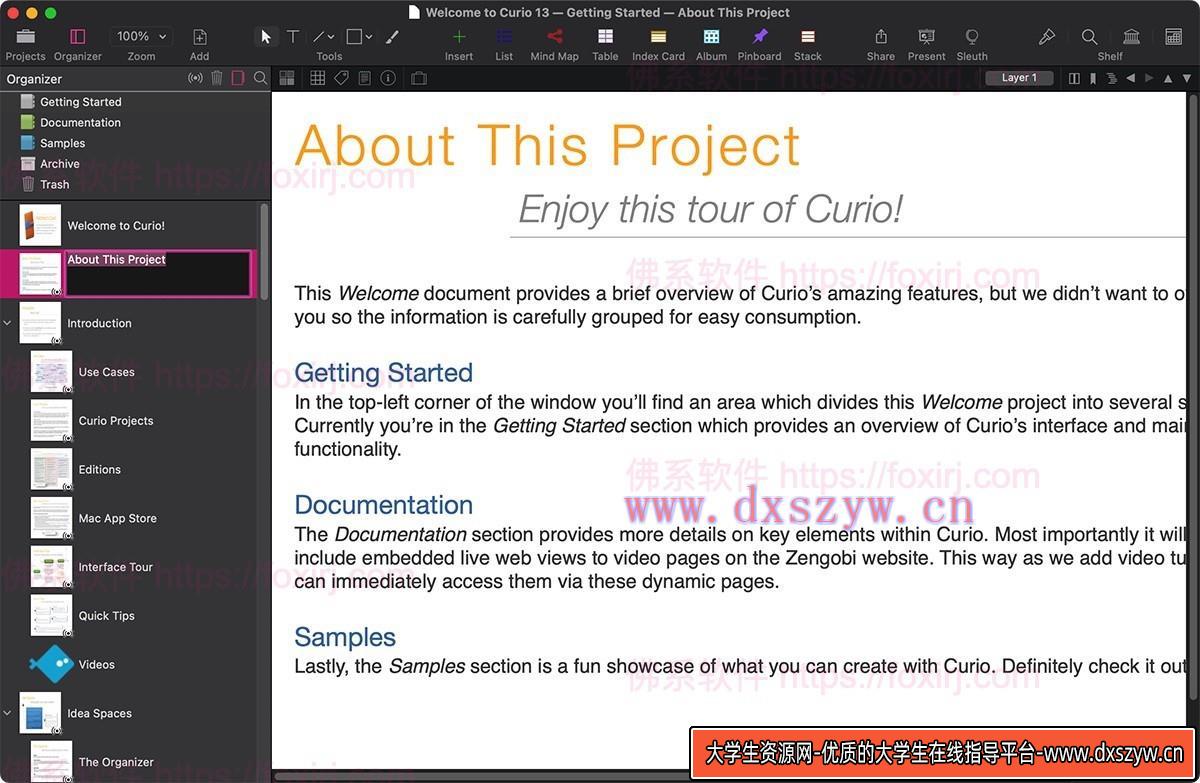
Task: Click the briefcase icon in secondary toolbar
Action: [419, 78]
